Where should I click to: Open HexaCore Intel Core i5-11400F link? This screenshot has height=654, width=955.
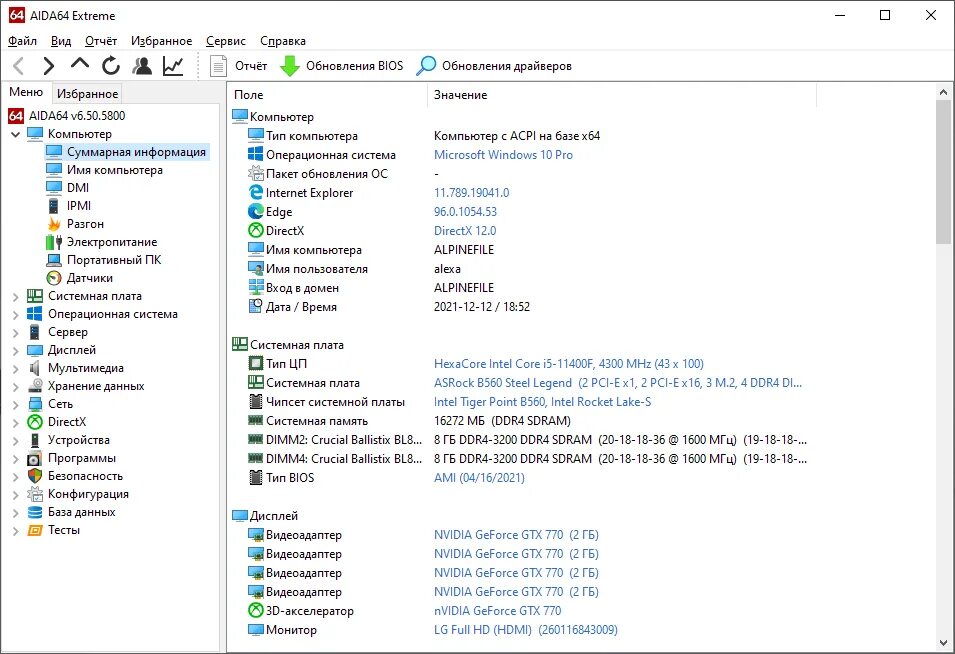pos(568,364)
